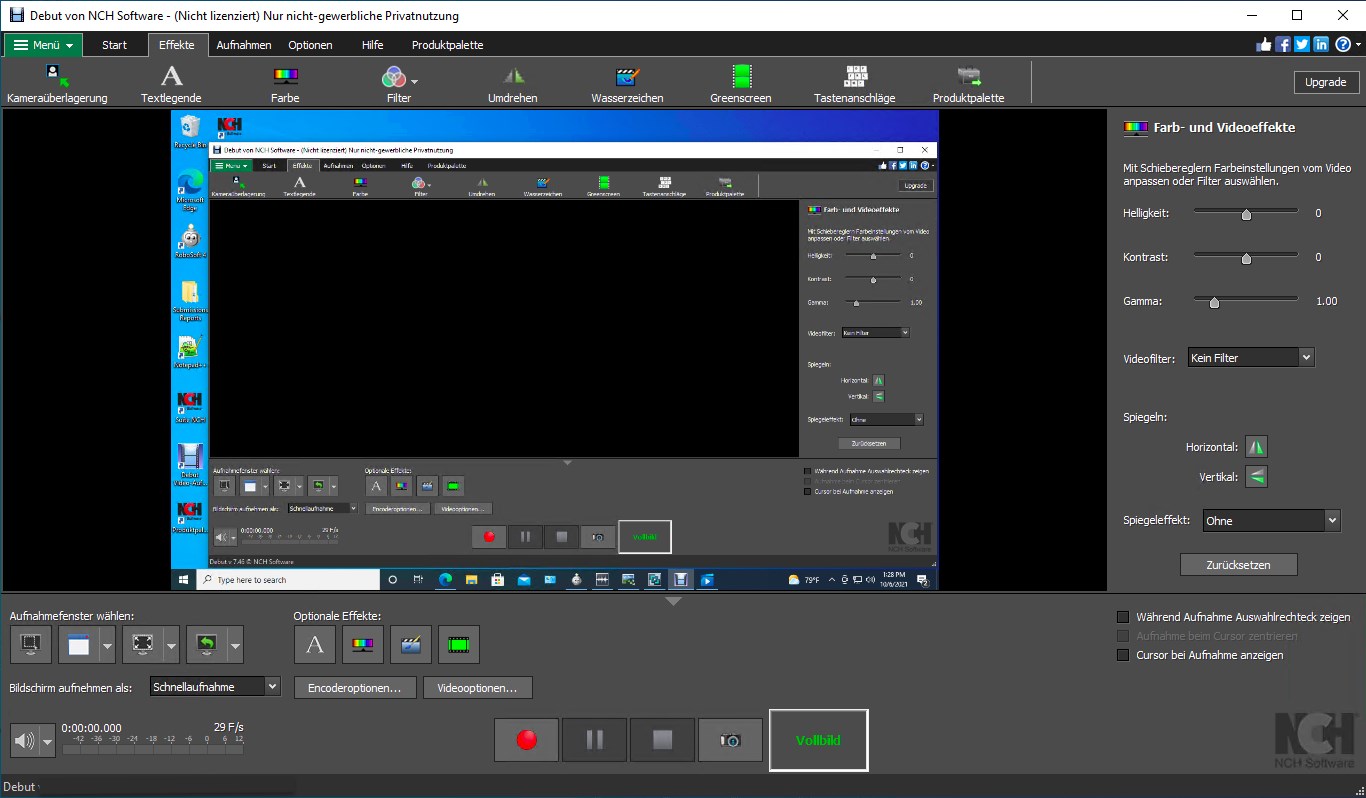This screenshot has width=1366, height=798.
Task: Enable Während Aufnahme Auswahlrechteck zeigen
Action: (x=1123, y=617)
